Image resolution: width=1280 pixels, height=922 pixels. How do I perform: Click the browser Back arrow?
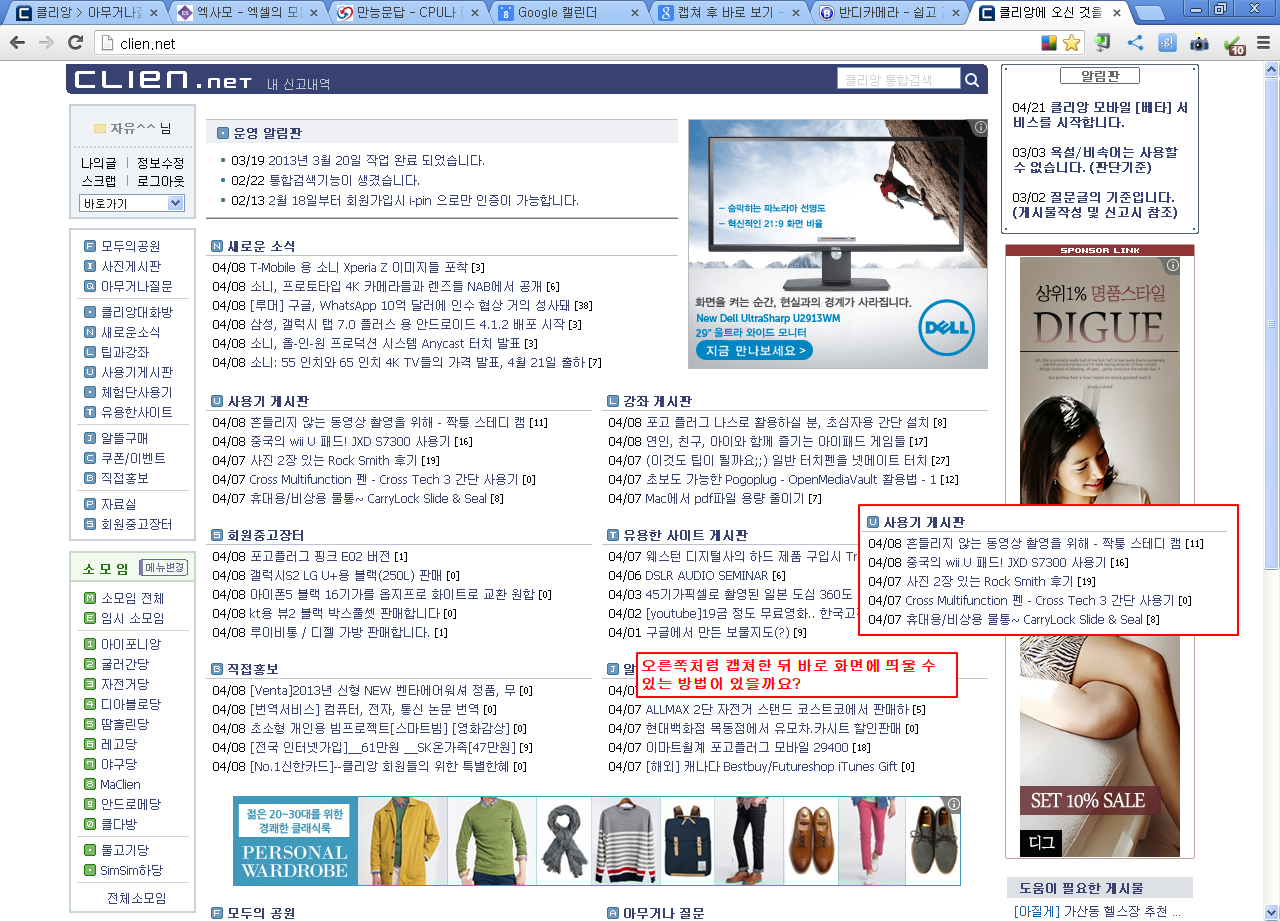[17, 43]
